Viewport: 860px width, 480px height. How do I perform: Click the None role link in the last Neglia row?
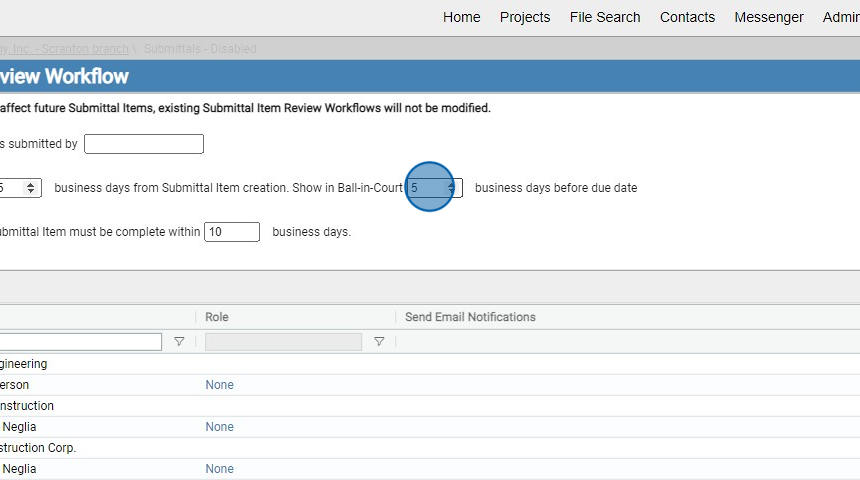click(x=219, y=469)
